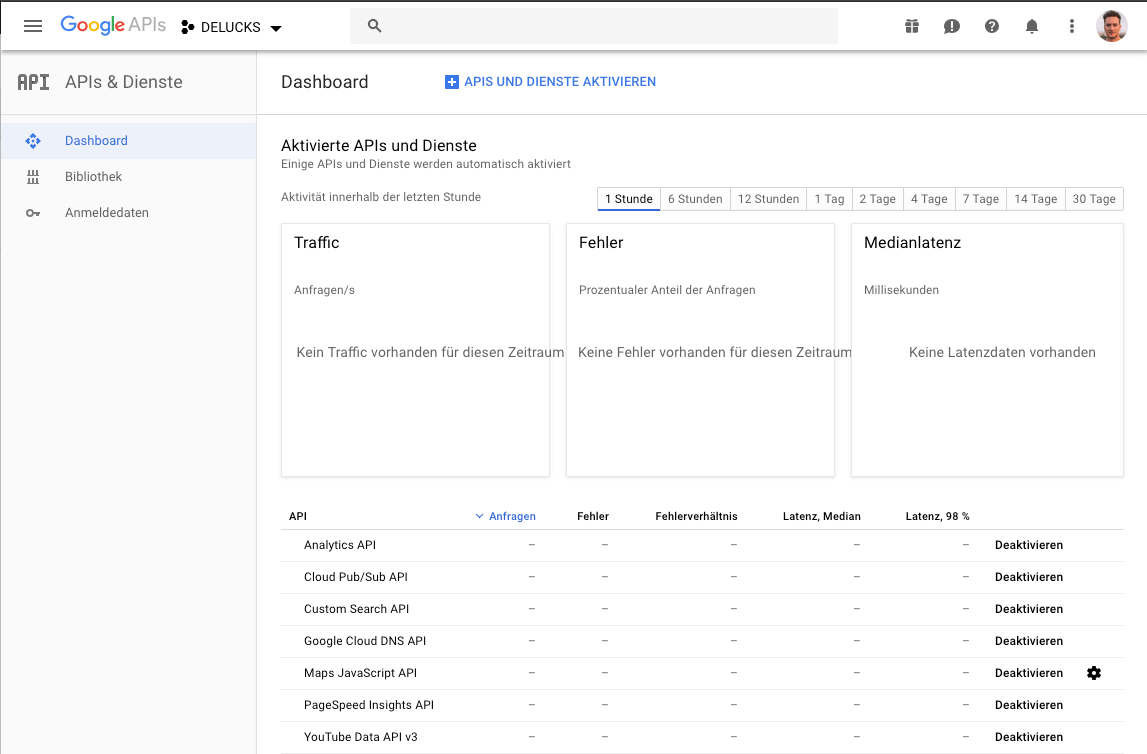Click the plus icon beside APIs aktivieren

click(452, 82)
